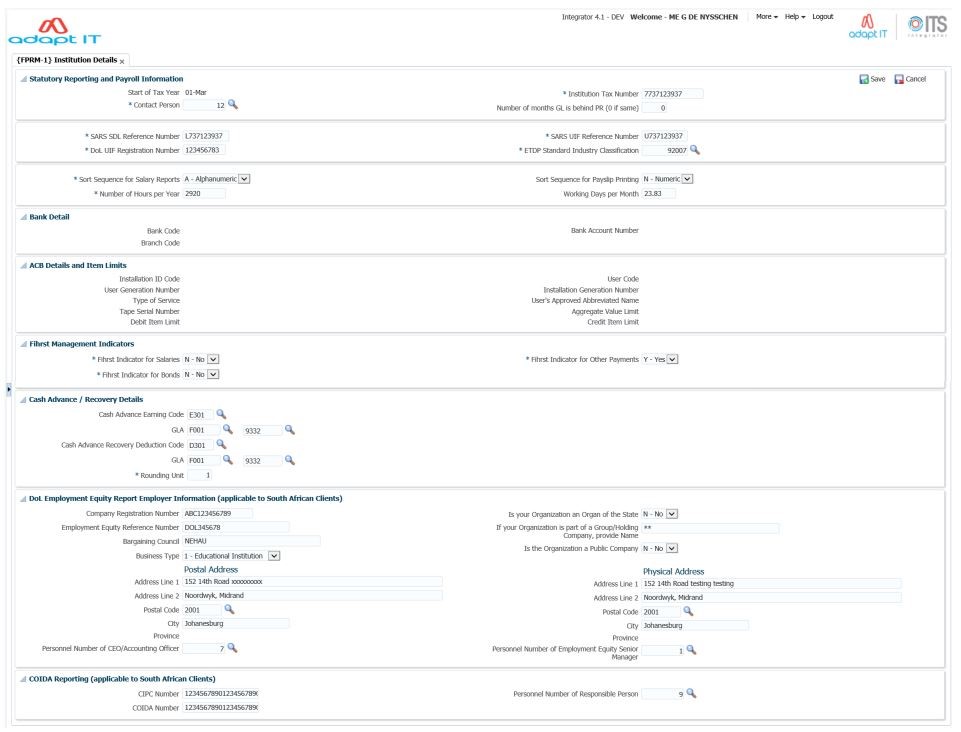Open Business Type dropdown

coord(274,556)
